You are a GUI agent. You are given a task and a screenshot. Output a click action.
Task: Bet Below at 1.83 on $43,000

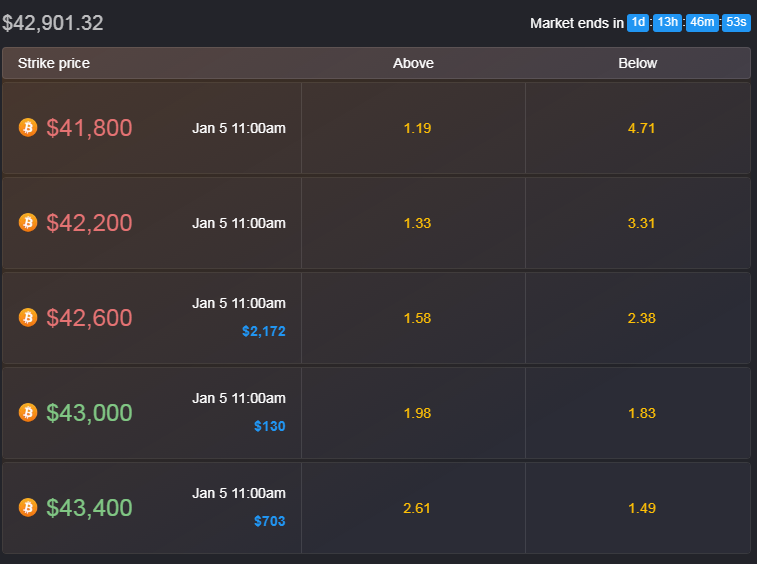click(x=640, y=413)
